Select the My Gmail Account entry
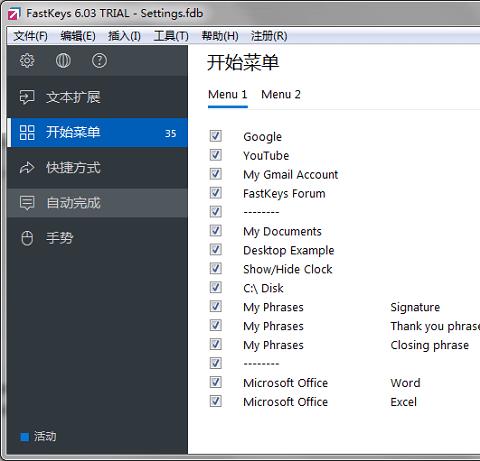Image resolution: width=480 pixels, height=461 pixels. point(291,175)
